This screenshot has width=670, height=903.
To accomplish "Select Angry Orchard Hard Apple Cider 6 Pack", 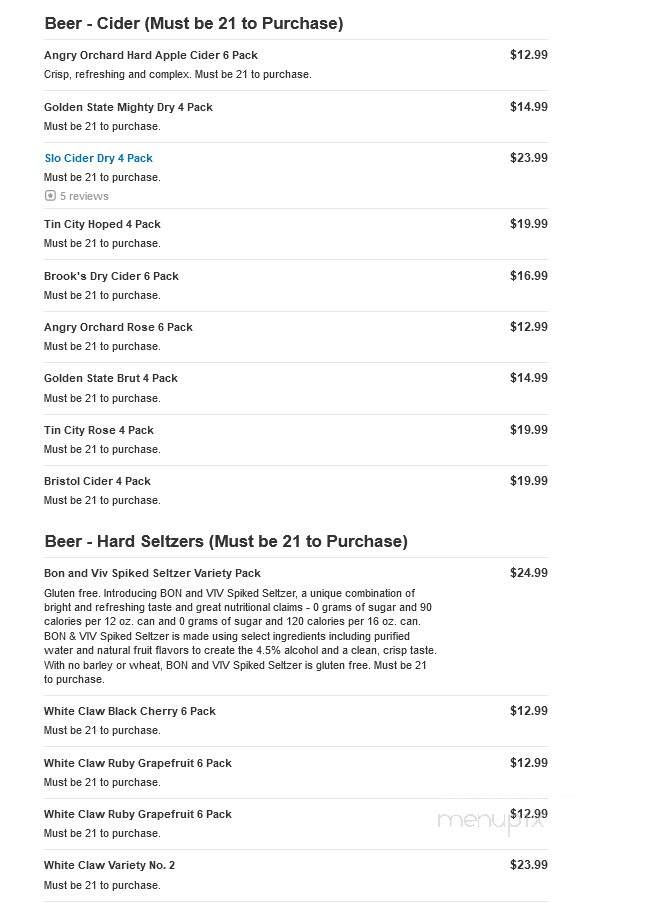I will click(x=151, y=55).
